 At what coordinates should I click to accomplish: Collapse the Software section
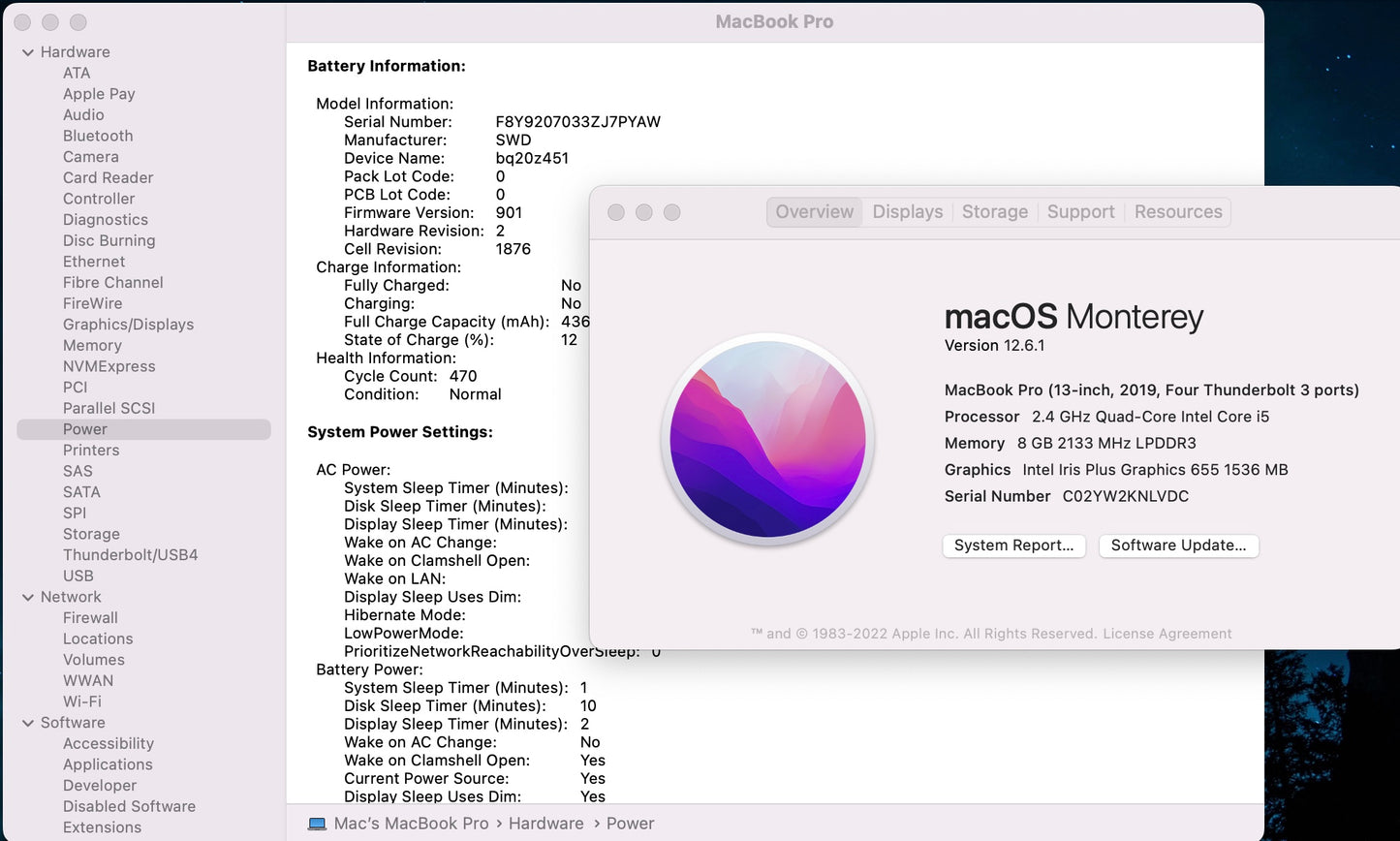click(28, 723)
